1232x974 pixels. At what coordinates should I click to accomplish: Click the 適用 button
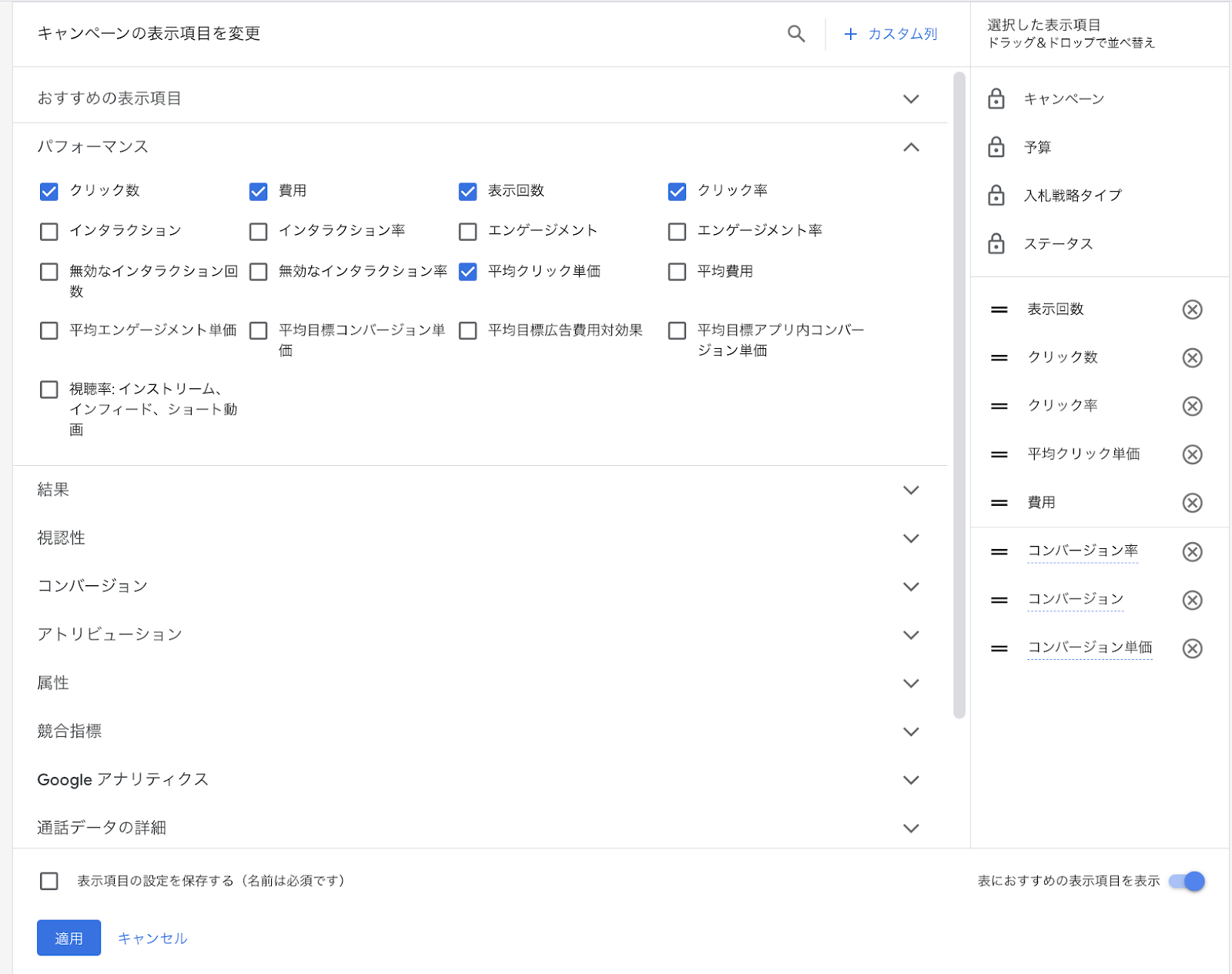pos(69,938)
